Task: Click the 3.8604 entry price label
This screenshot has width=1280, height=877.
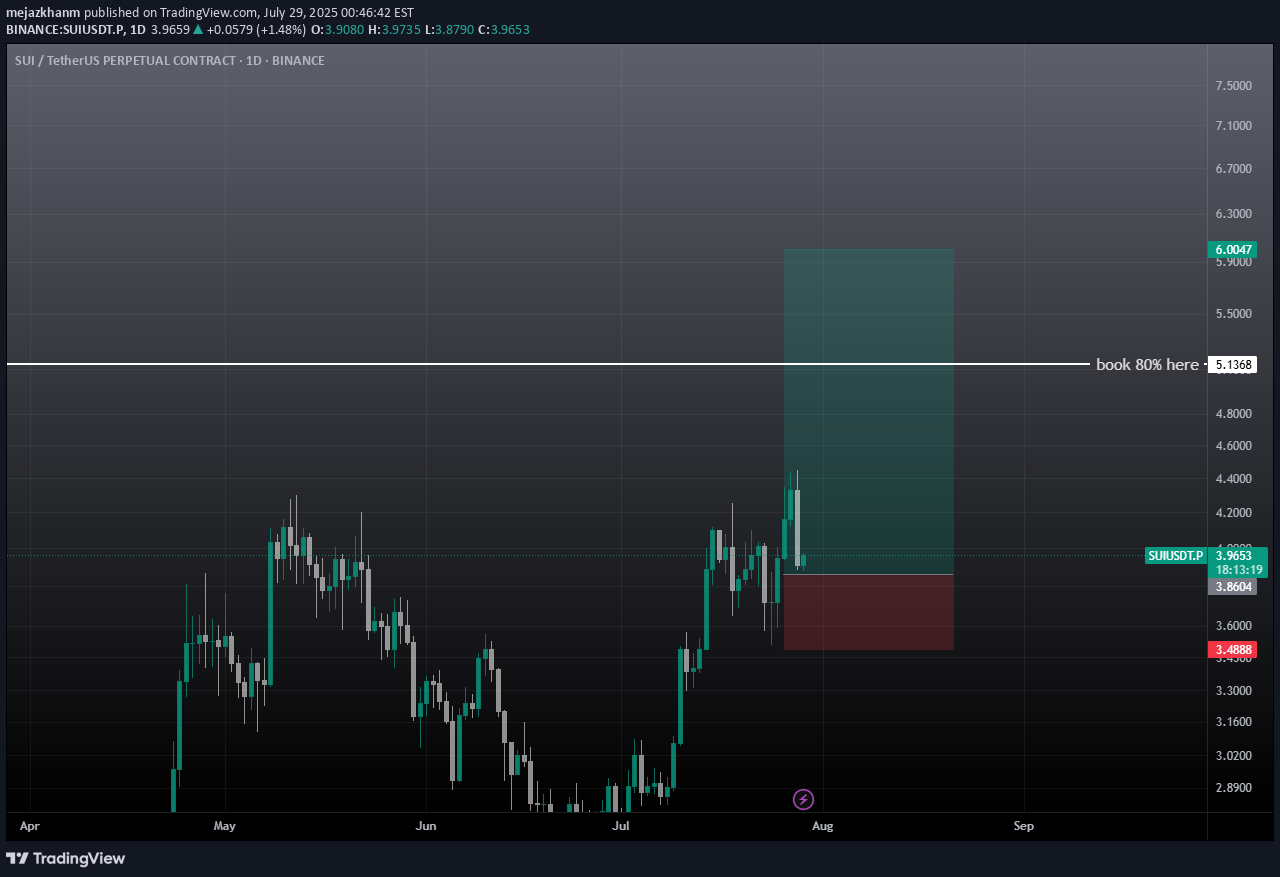Action: click(1231, 587)
